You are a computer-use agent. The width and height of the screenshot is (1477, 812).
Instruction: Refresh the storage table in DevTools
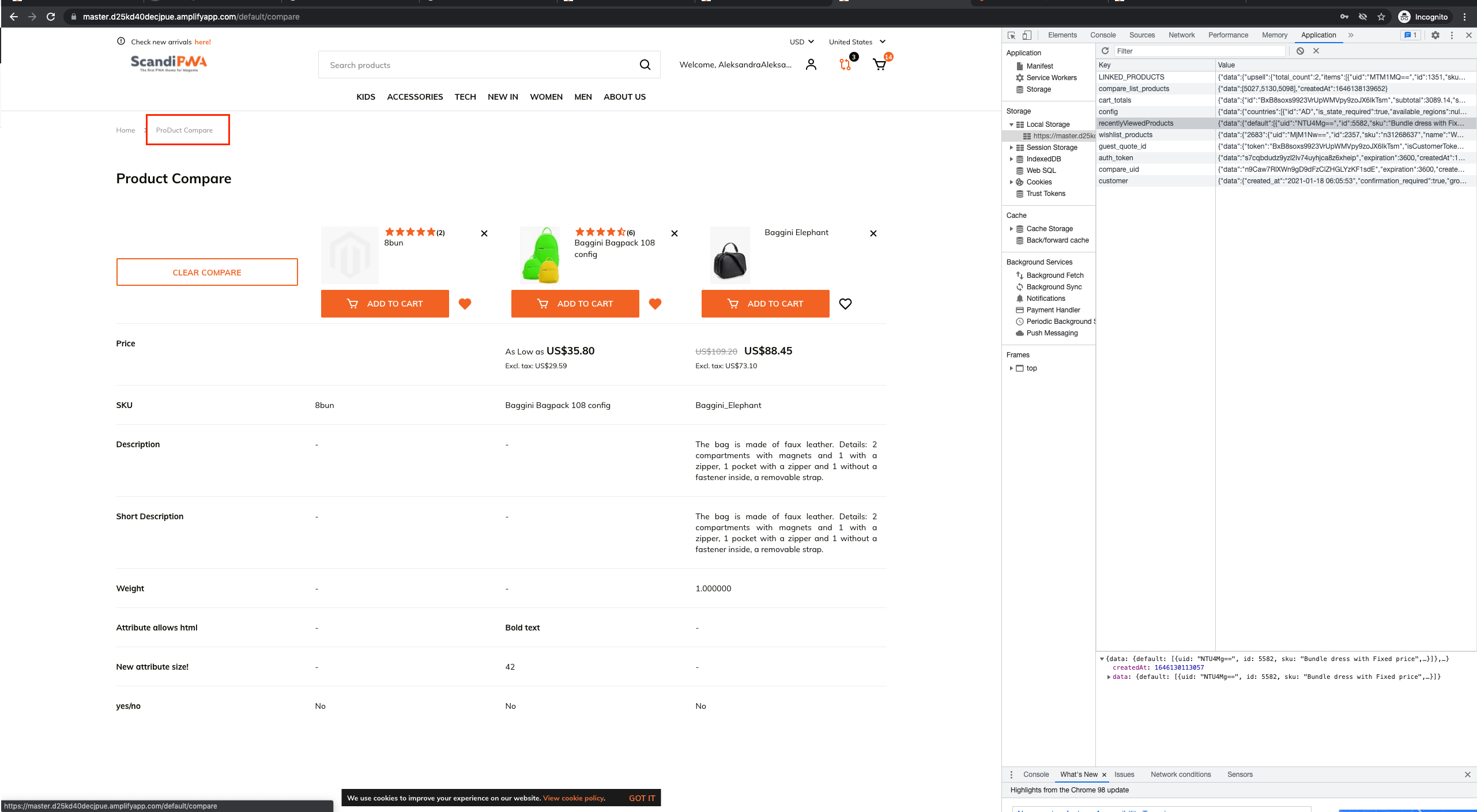pos(1105,51)
